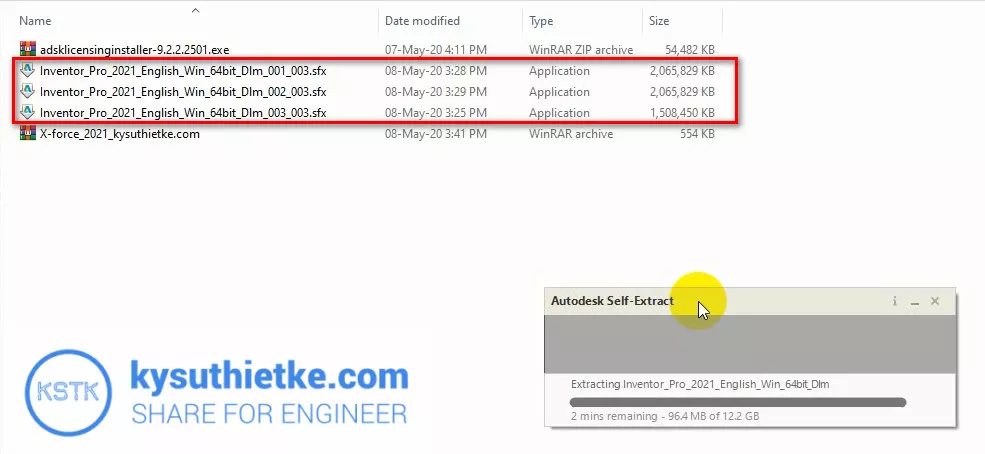Click the adsklicensinginstaller WinRAR file icon
985x454 pixels.
tap(28, 49)
